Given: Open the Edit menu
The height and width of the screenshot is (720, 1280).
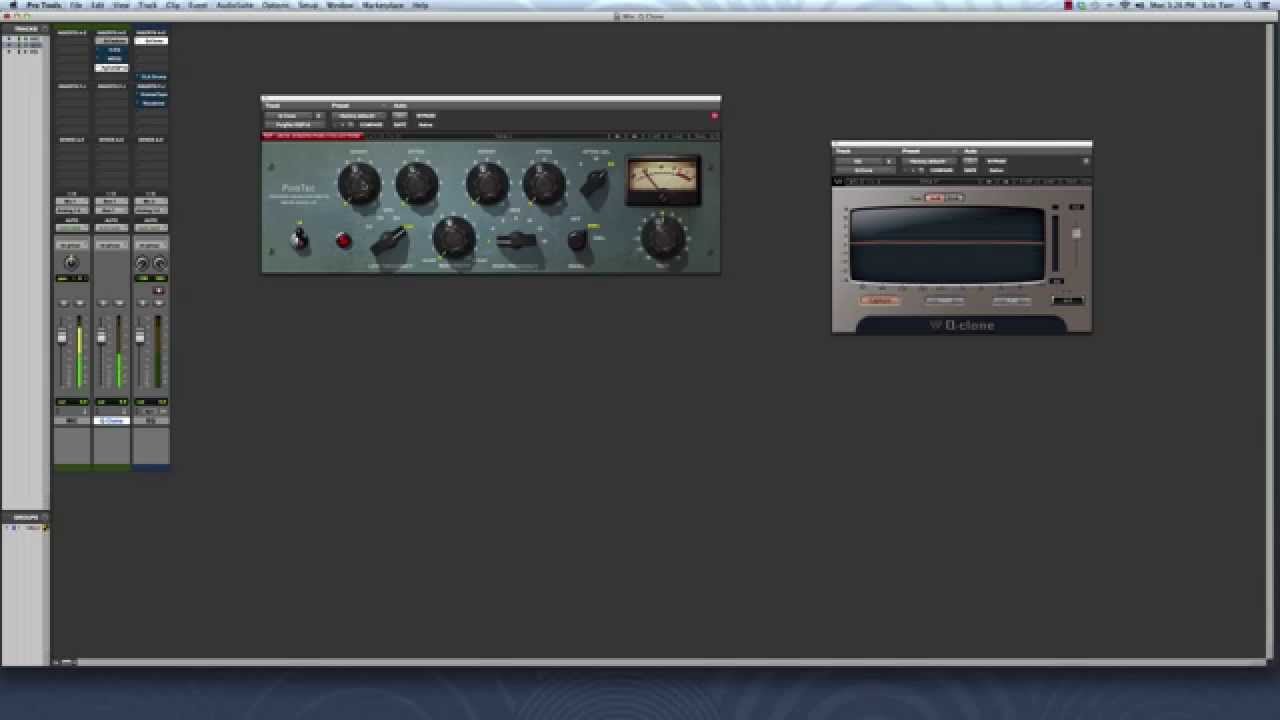Looking at the screenshot, I should [98, 5].
